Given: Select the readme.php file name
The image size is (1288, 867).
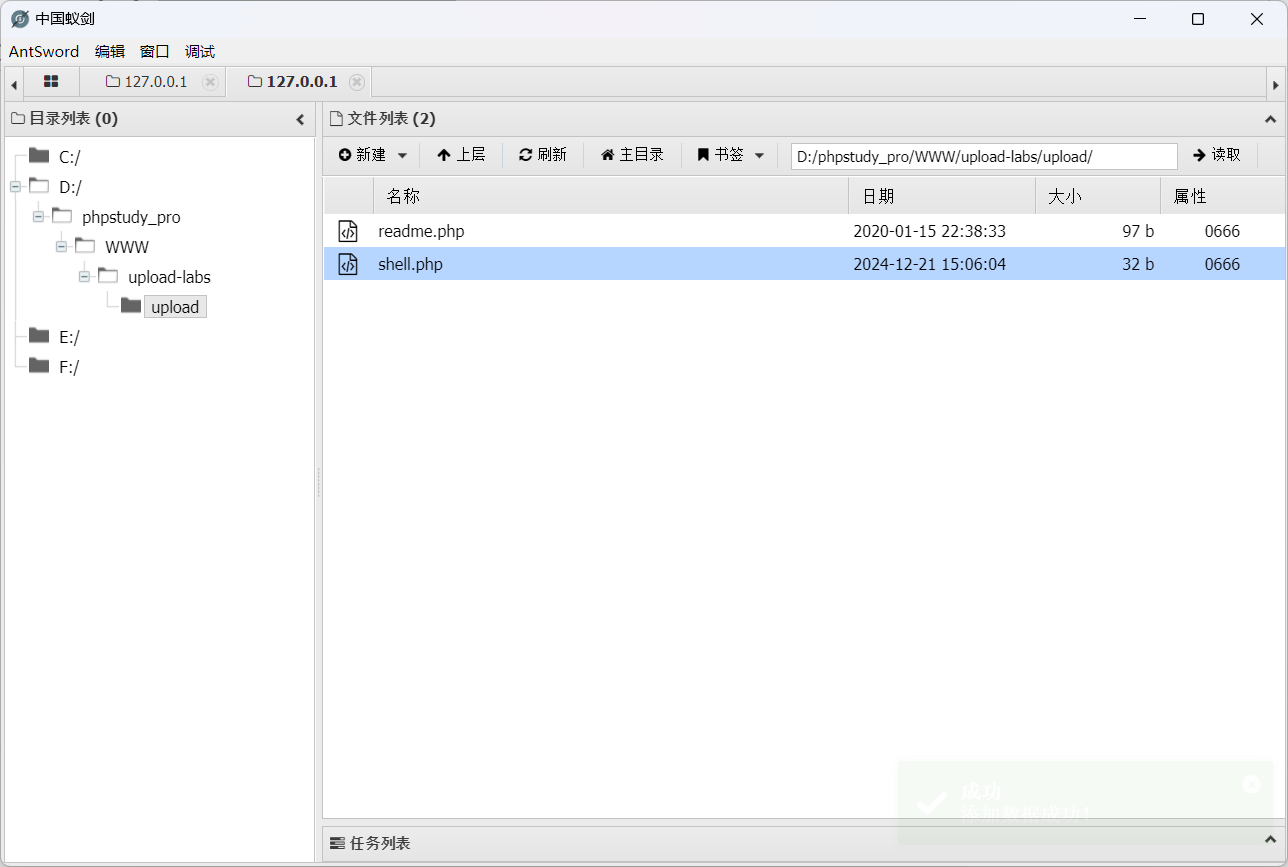Looking at the screenshot, I should (x=421, y=231).
